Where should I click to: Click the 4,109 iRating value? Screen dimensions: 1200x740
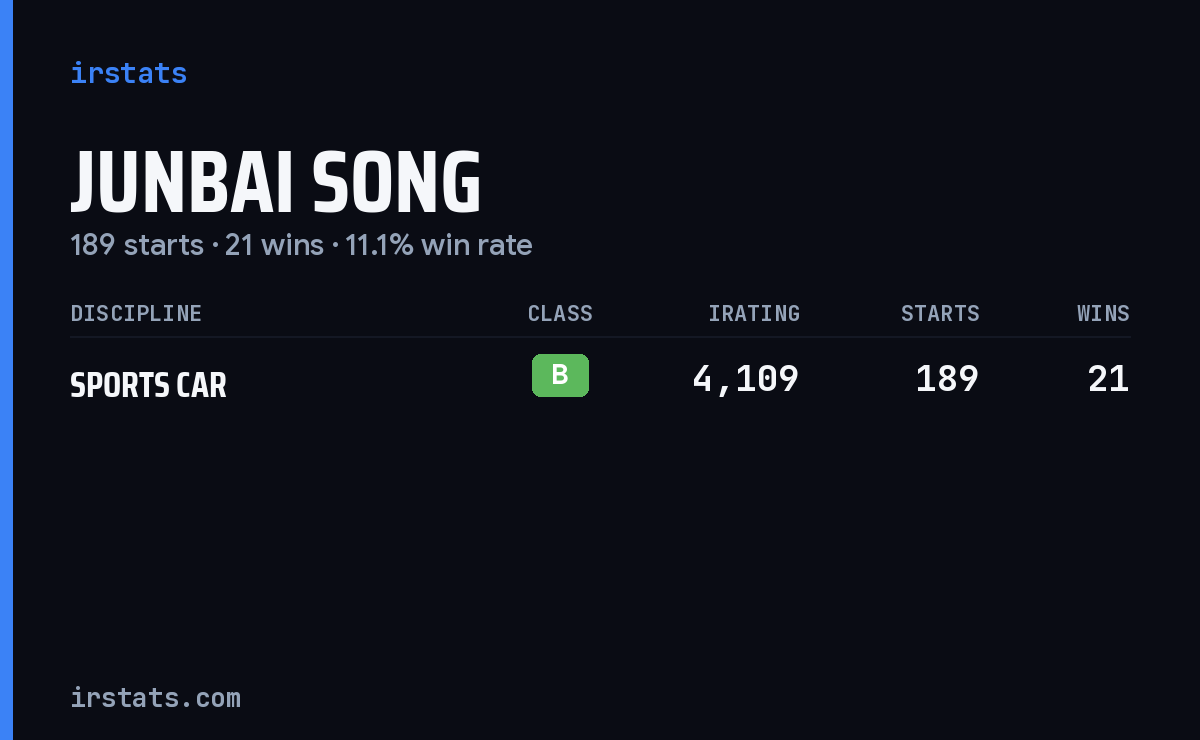745,379
